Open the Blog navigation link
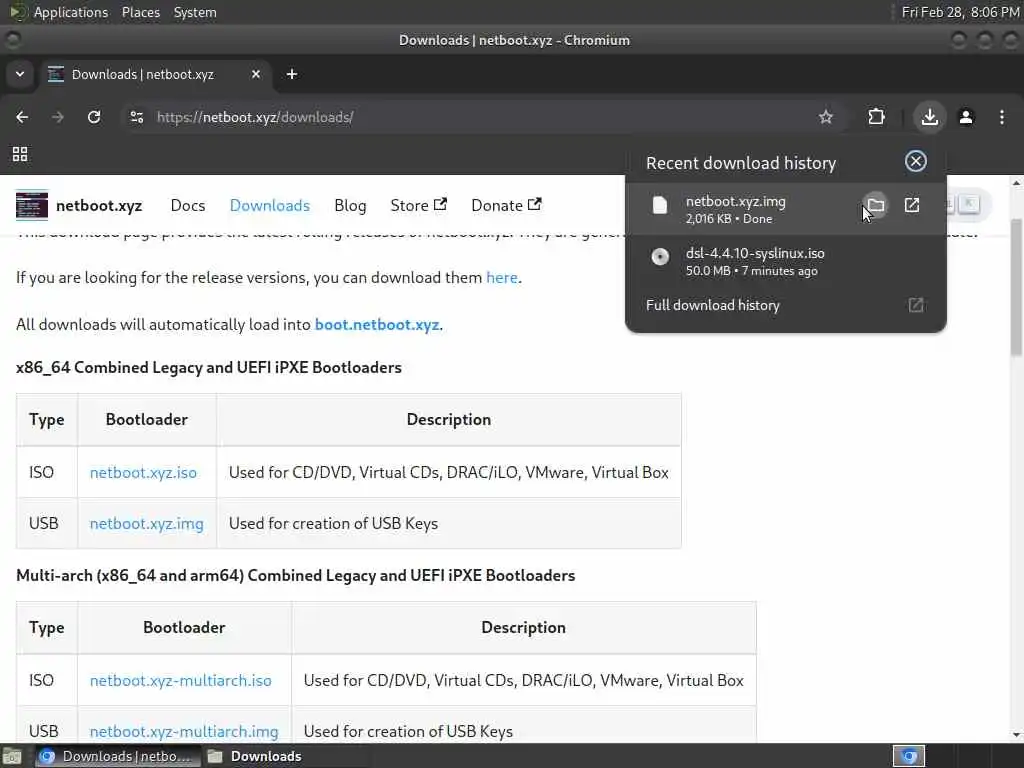The image size is (1024, 768). coord(350,205)
